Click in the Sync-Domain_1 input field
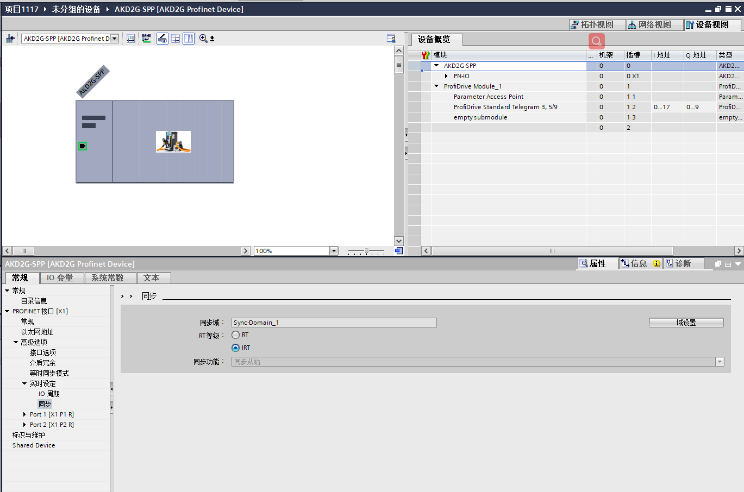The image size is (744, 492). point(334,323)
